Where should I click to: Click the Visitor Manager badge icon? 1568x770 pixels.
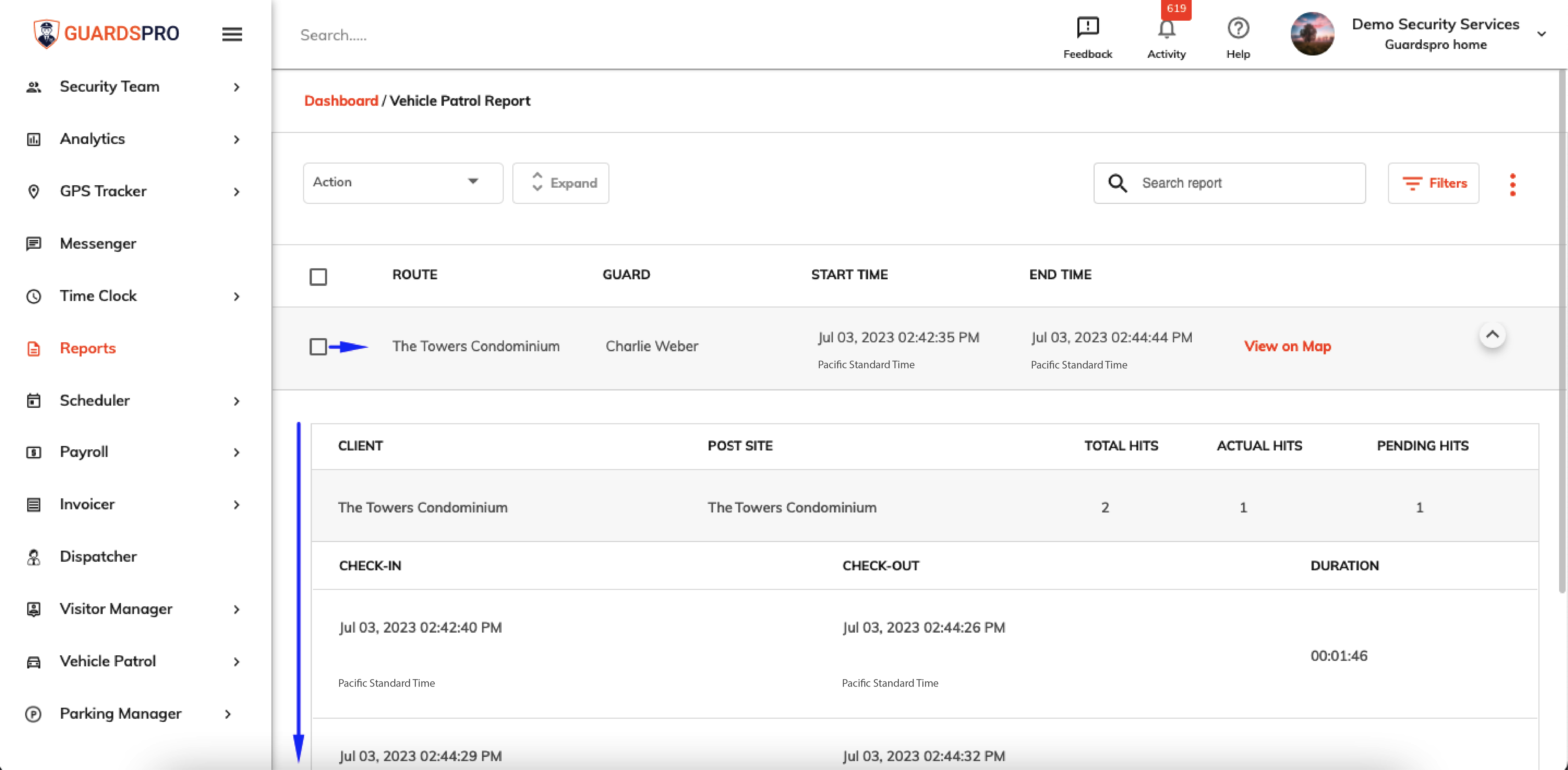click(x=34, y=609)
